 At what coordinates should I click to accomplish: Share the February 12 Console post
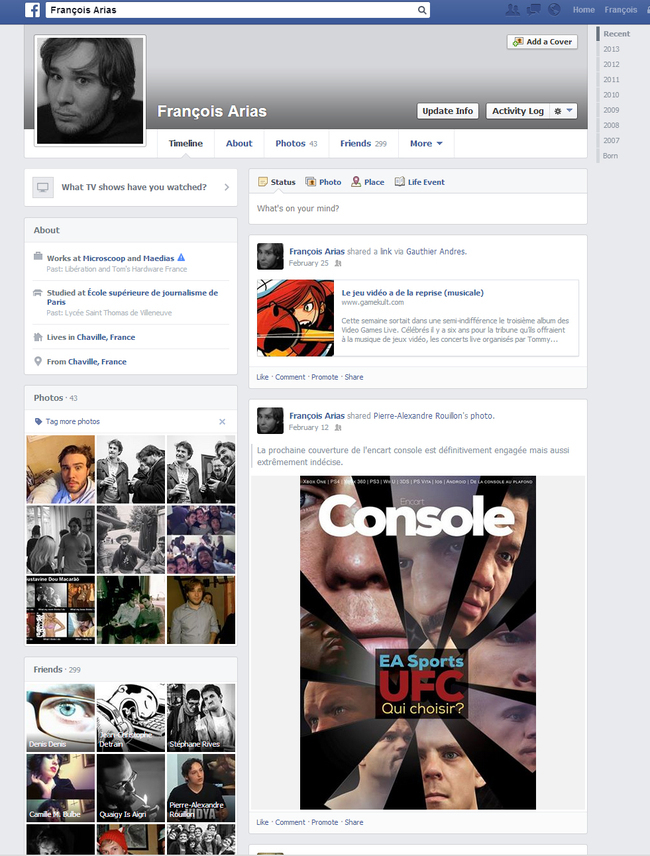click(354, 822)
